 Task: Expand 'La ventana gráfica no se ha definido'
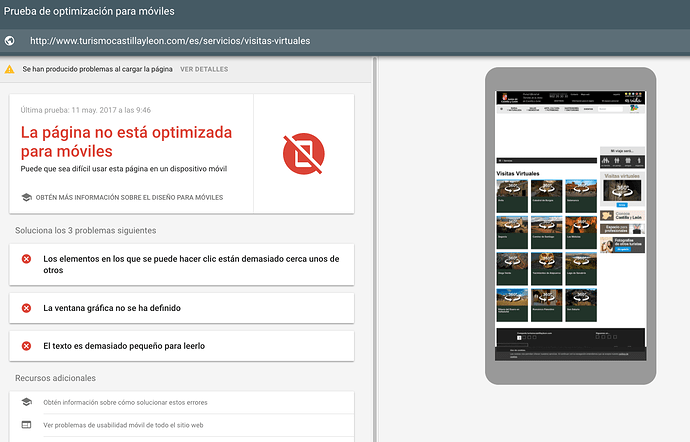point(182,308)
